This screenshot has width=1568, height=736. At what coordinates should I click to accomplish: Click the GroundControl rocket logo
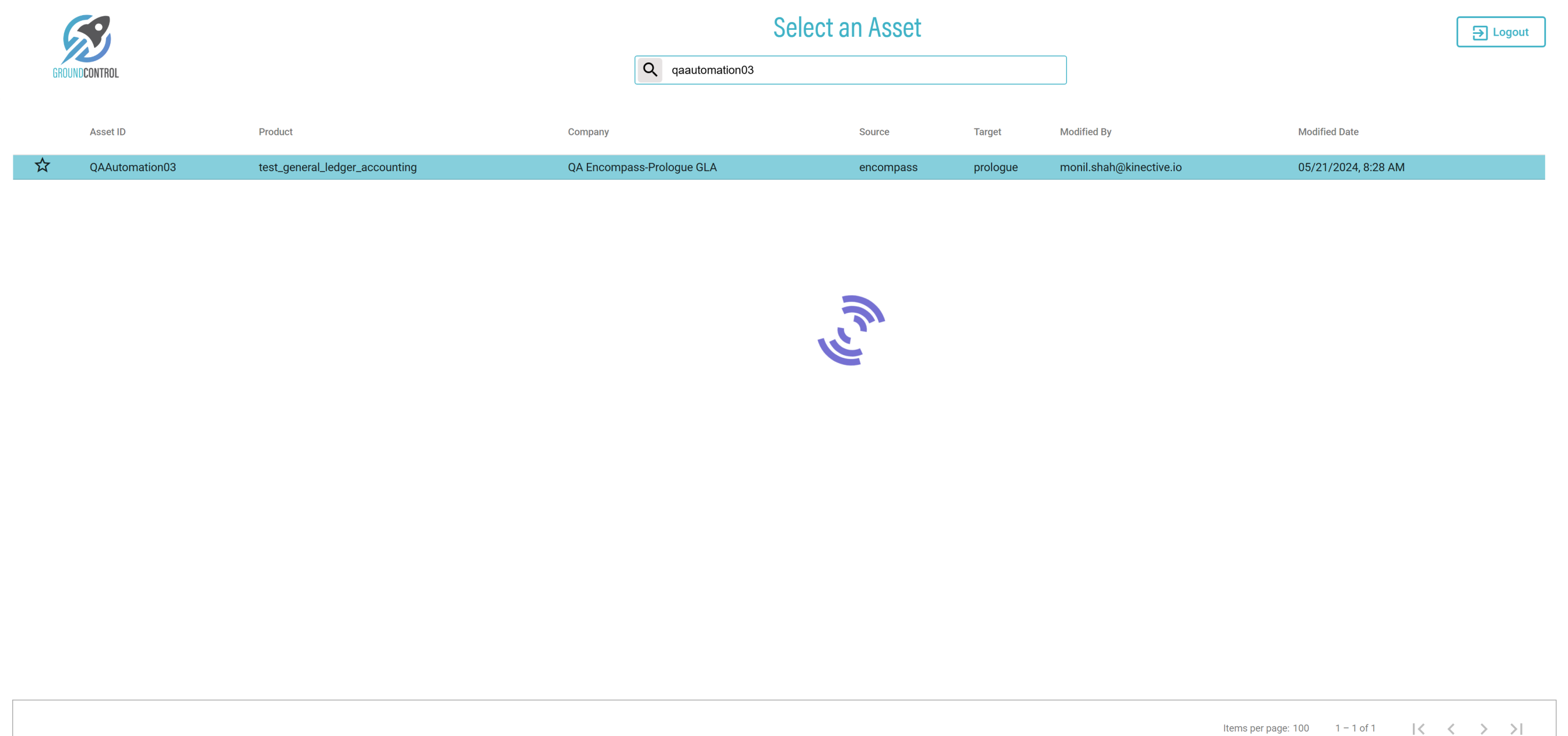86,46
